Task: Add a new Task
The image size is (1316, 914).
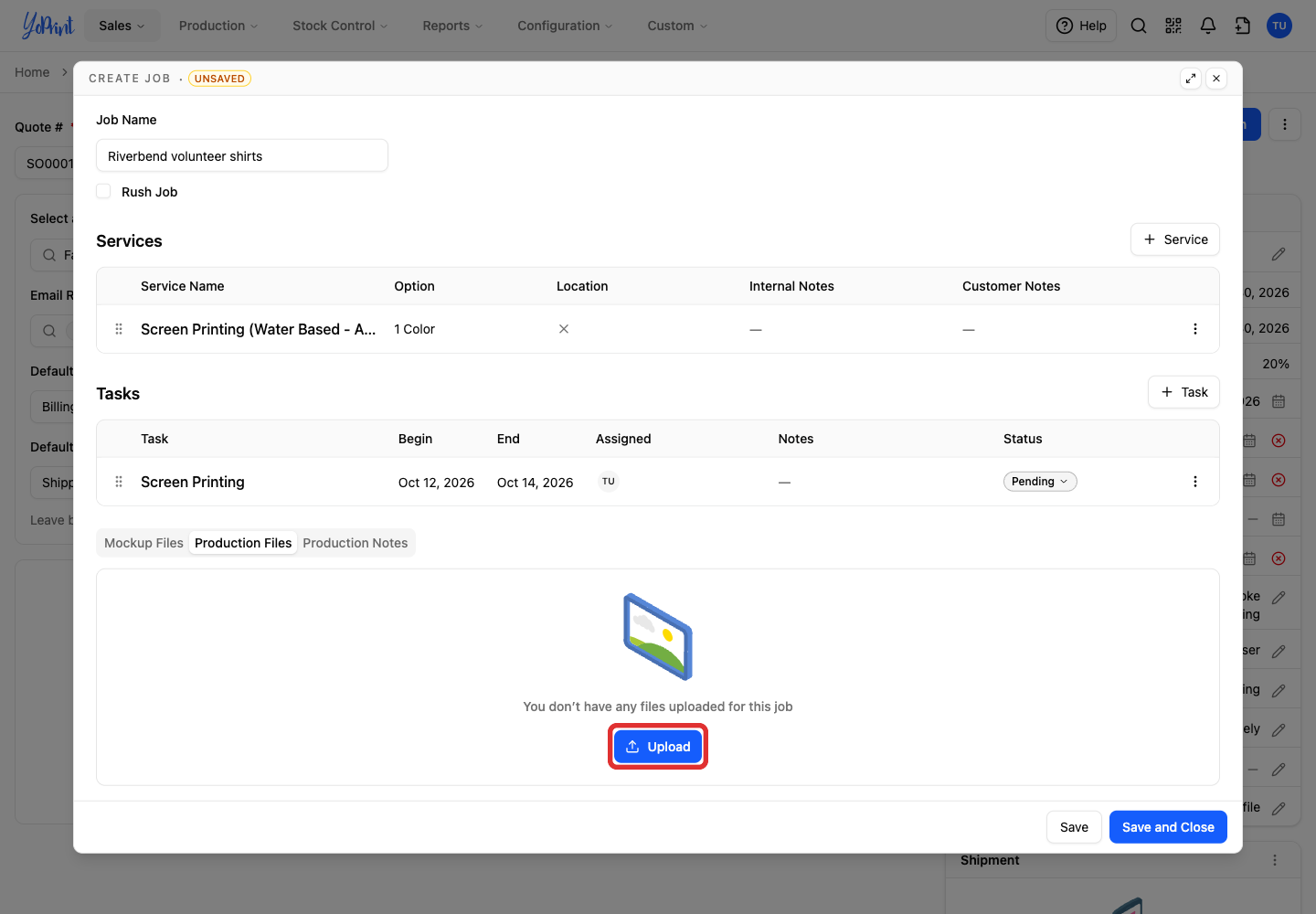Action: (1183, 392)
